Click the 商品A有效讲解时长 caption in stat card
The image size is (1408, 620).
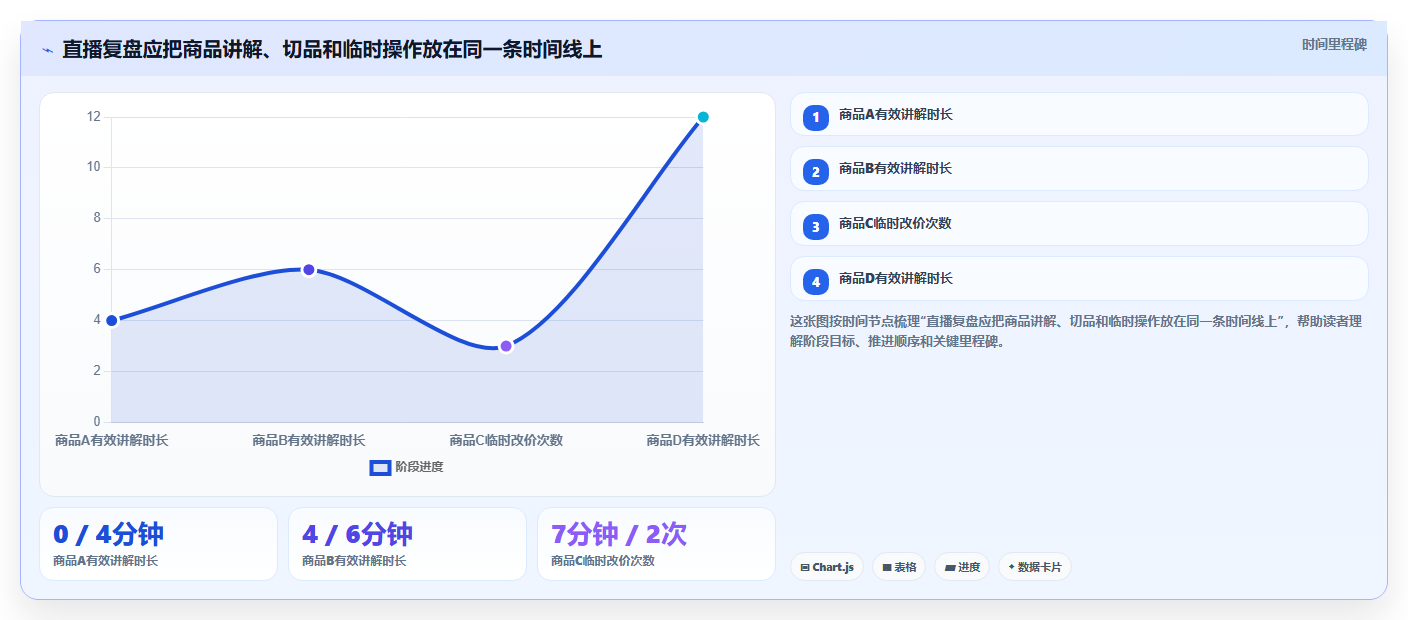105,561
